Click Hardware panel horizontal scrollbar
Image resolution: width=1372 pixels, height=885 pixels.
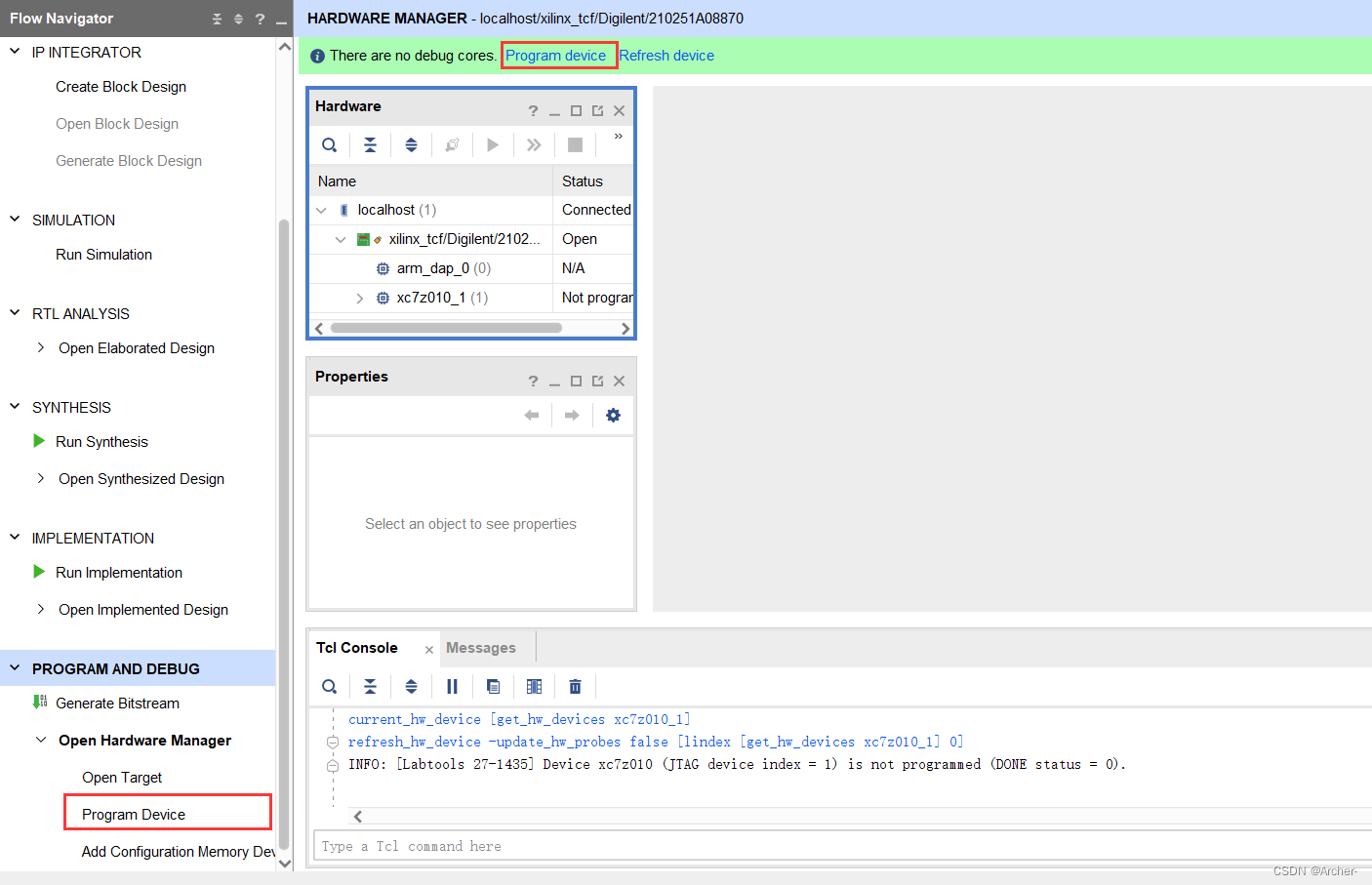[446, 328]
